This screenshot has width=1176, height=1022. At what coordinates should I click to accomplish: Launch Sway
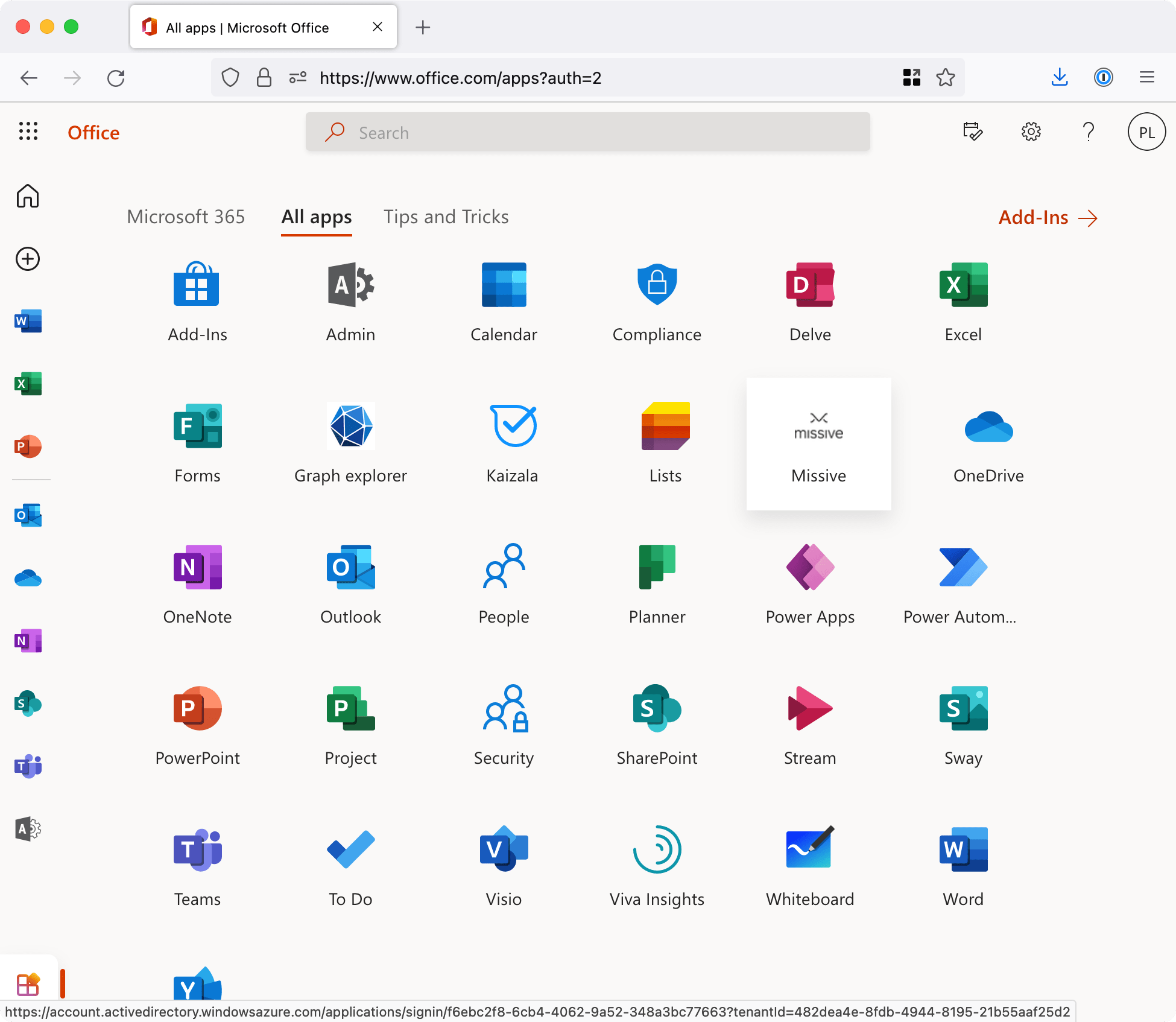pos(963,724)
